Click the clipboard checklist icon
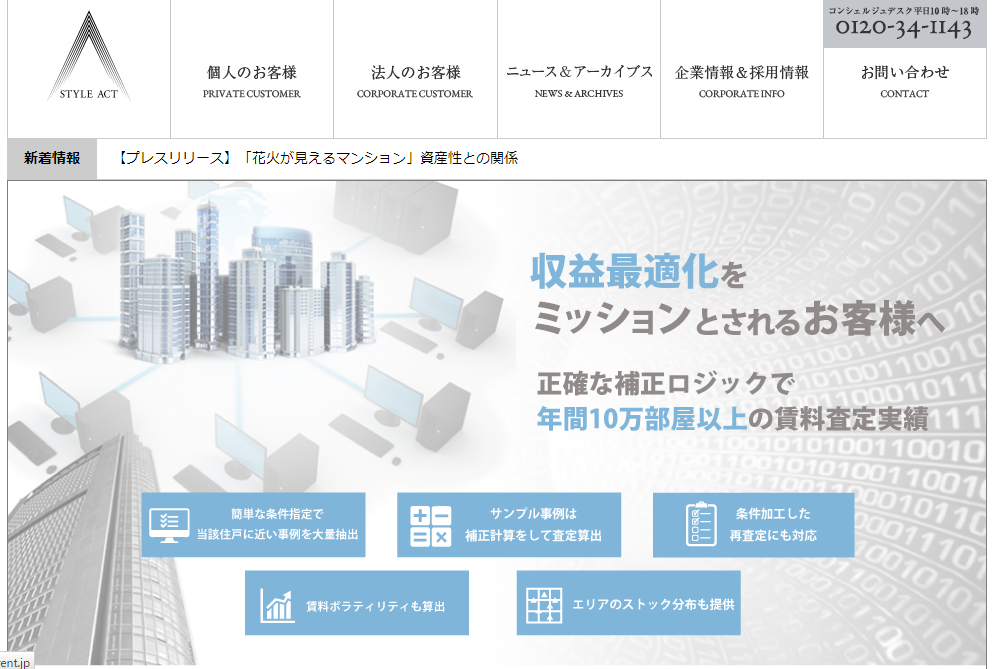1003x669 pixels. 700,524
